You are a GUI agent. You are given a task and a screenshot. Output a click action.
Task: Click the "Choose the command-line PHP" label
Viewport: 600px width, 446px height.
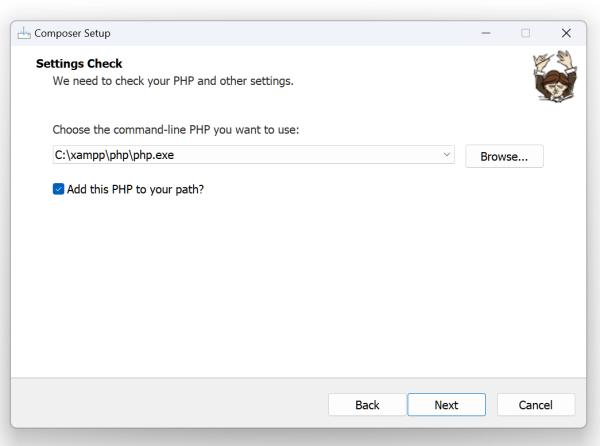[x=175, y=130]
